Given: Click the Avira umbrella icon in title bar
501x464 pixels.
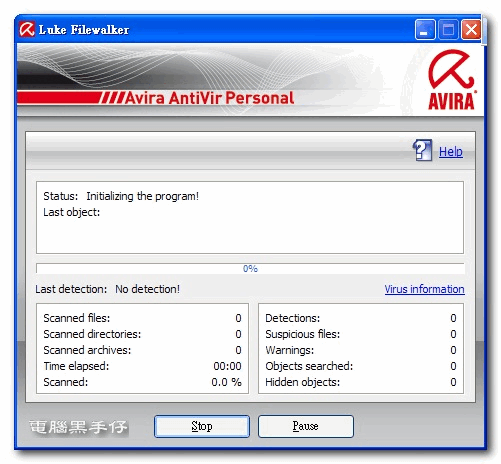Looking at the screenshot, I should (27, 29).
